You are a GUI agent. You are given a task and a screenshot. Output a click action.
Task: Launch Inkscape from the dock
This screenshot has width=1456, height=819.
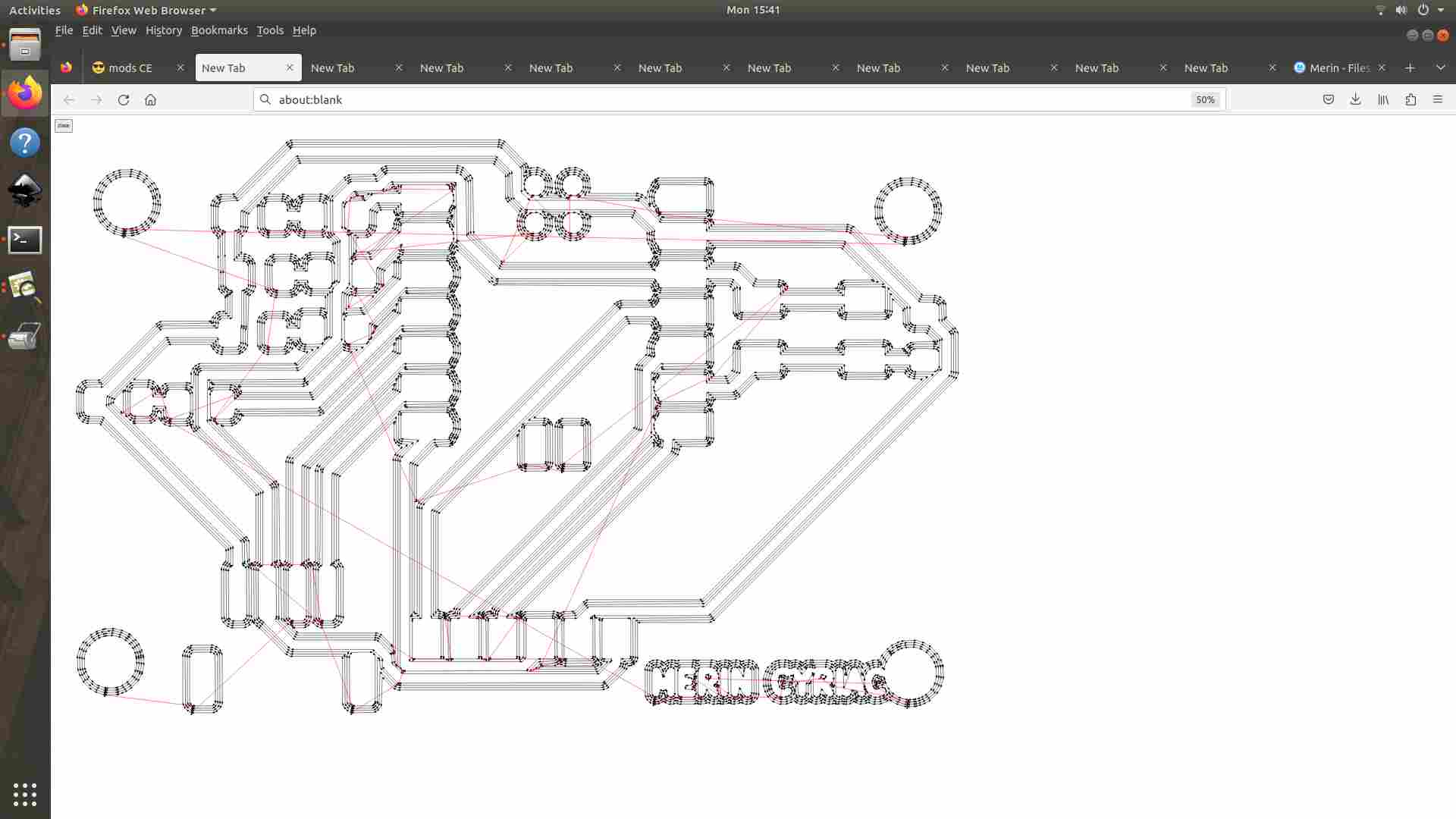tap(25, 190)
